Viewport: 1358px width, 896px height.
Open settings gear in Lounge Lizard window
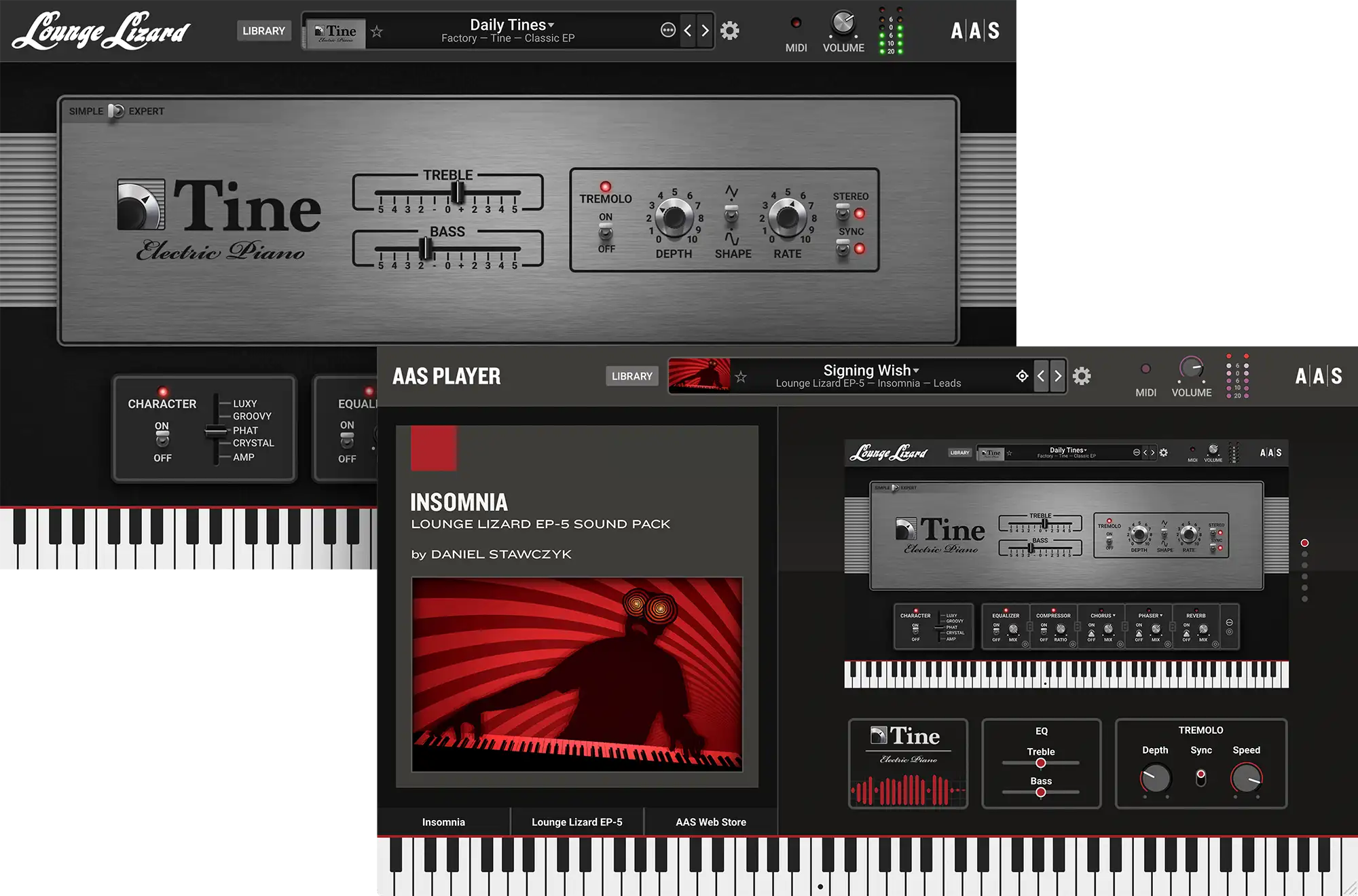pos(730,31)
